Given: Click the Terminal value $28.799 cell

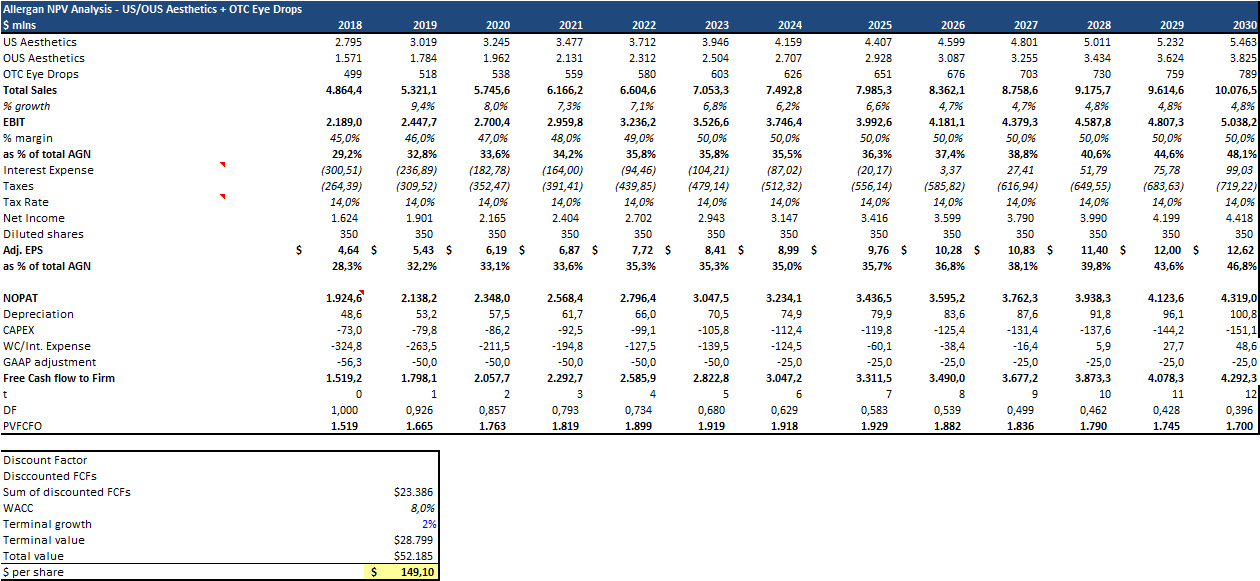Looking at the screenshot, I should (x=415, y=539).
